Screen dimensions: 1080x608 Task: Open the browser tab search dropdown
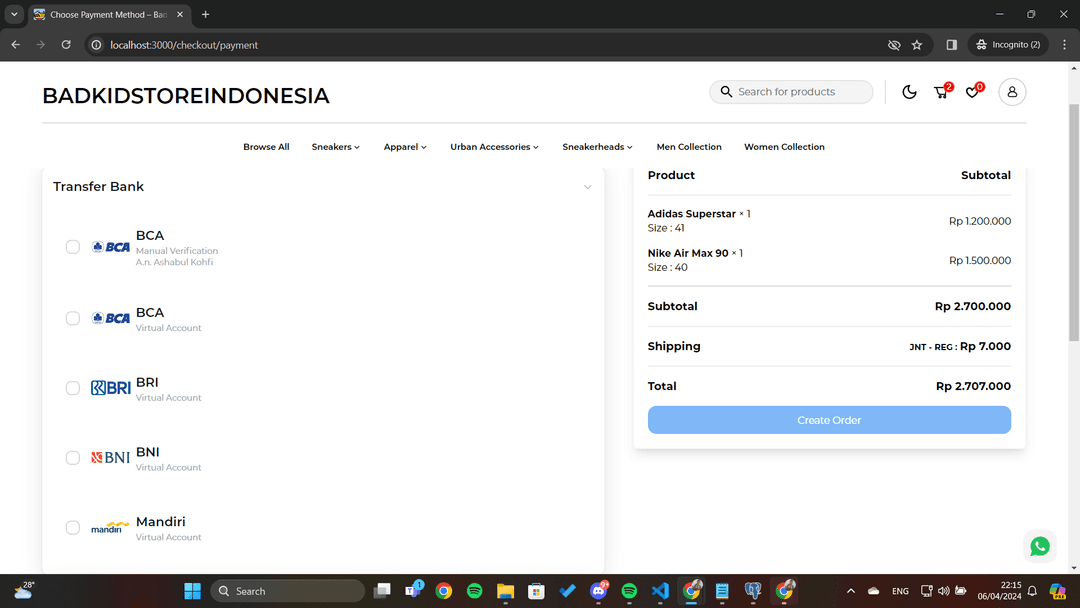point(14,14)
